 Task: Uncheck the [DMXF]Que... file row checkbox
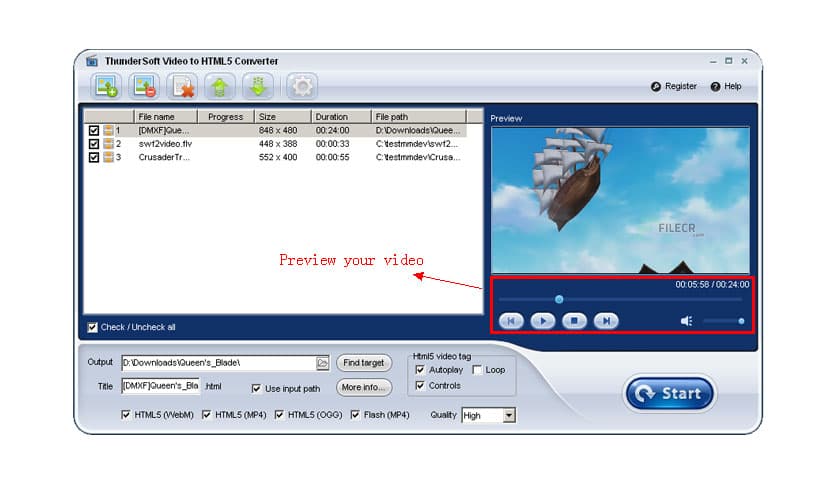(x=94, y=131)
